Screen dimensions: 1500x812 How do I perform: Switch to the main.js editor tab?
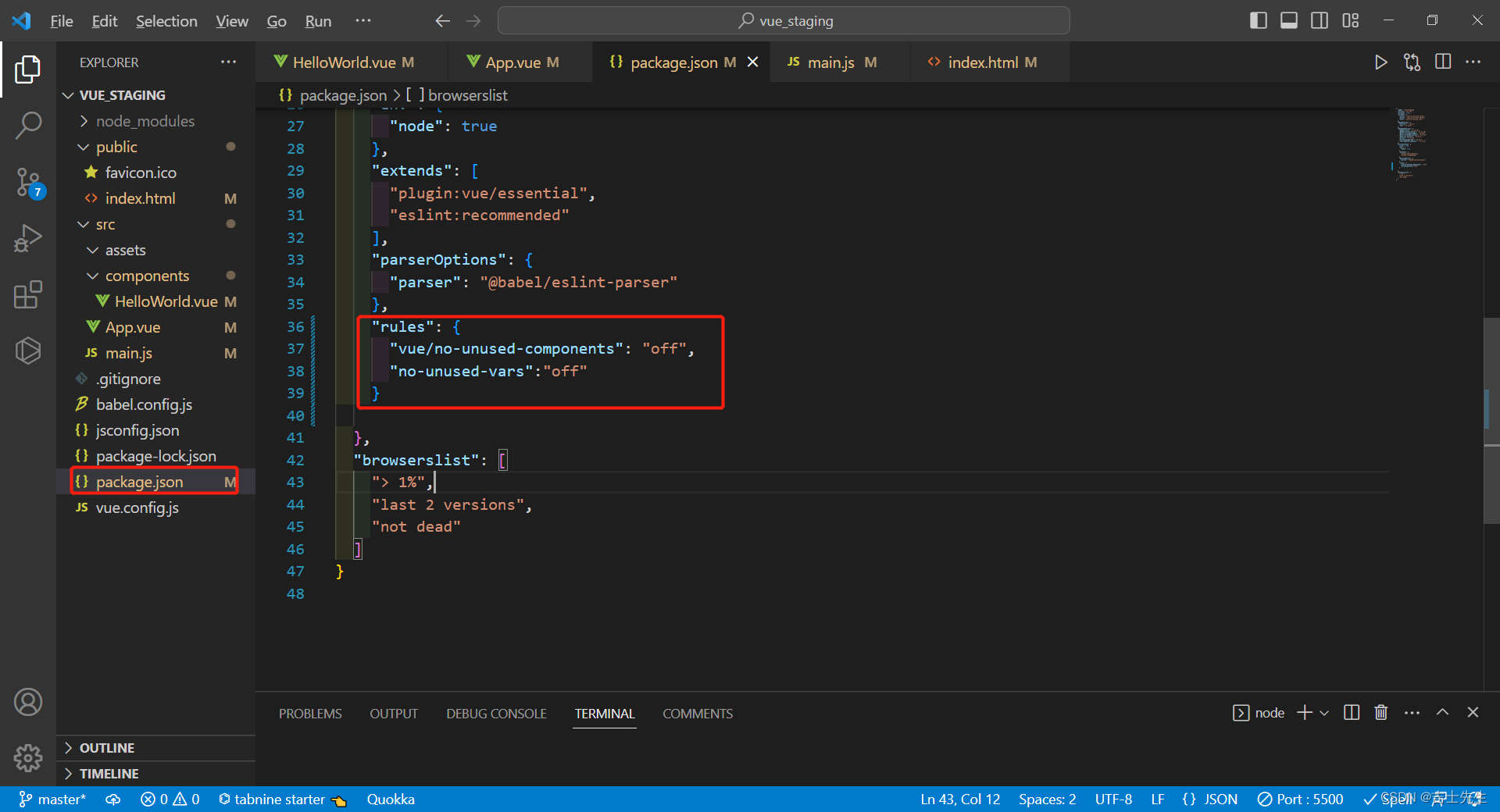(840, 62)
